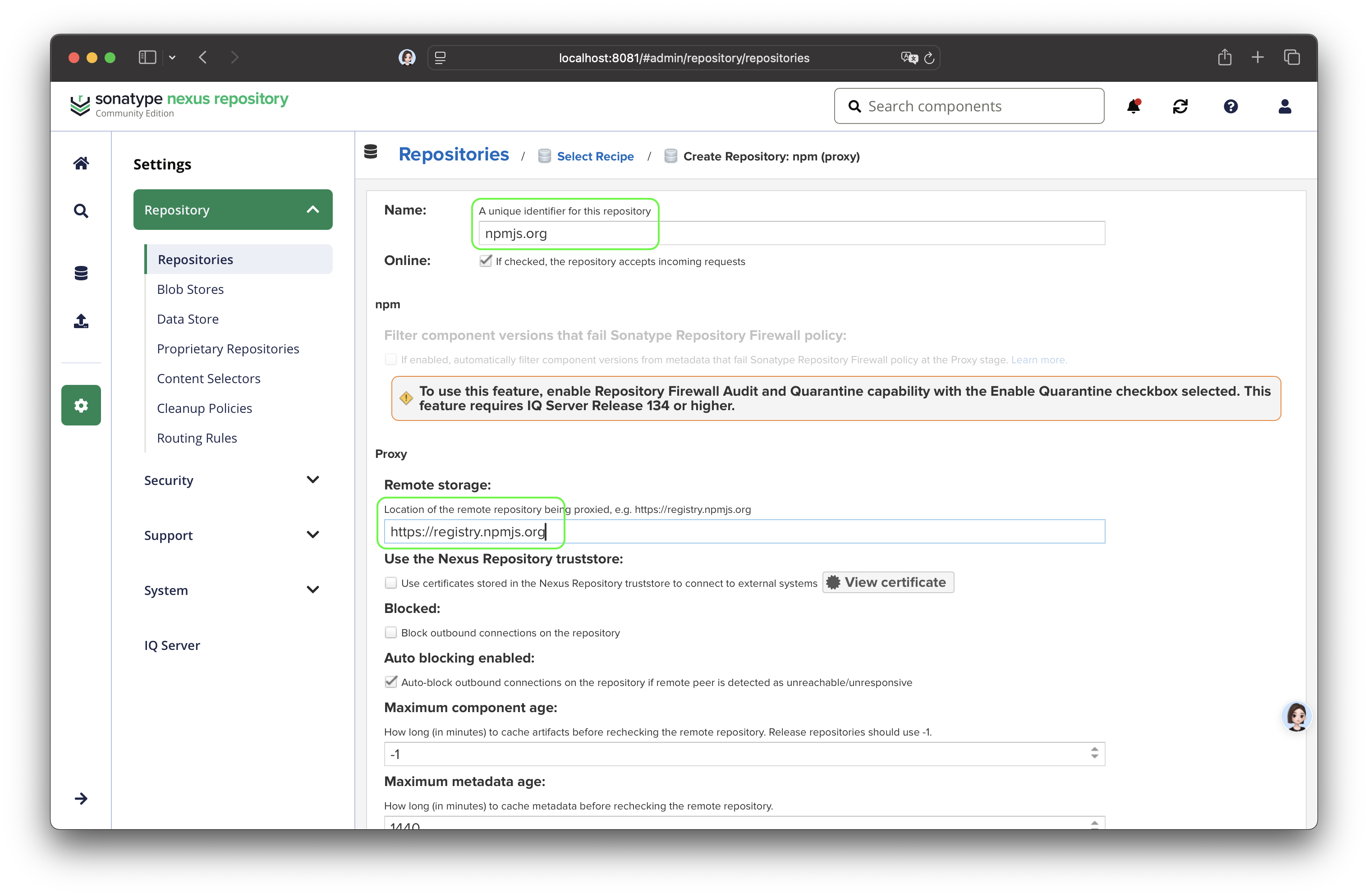Expand the Support section
Screen dimensions: 1368x896
pos(232,535)
